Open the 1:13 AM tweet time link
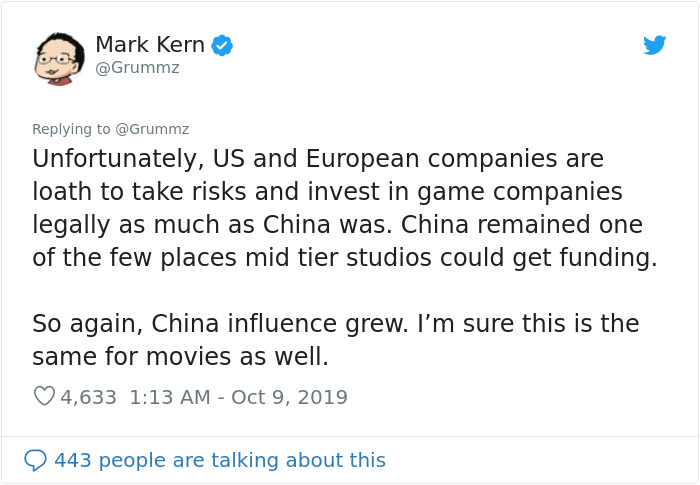The image size is (700, 485). pos(170,397)
